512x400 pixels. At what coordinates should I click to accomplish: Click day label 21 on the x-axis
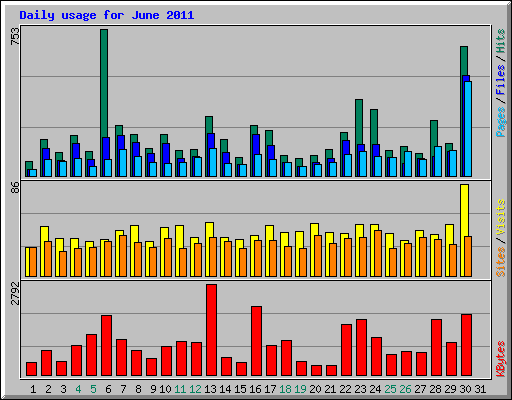(x=330, y=389)
